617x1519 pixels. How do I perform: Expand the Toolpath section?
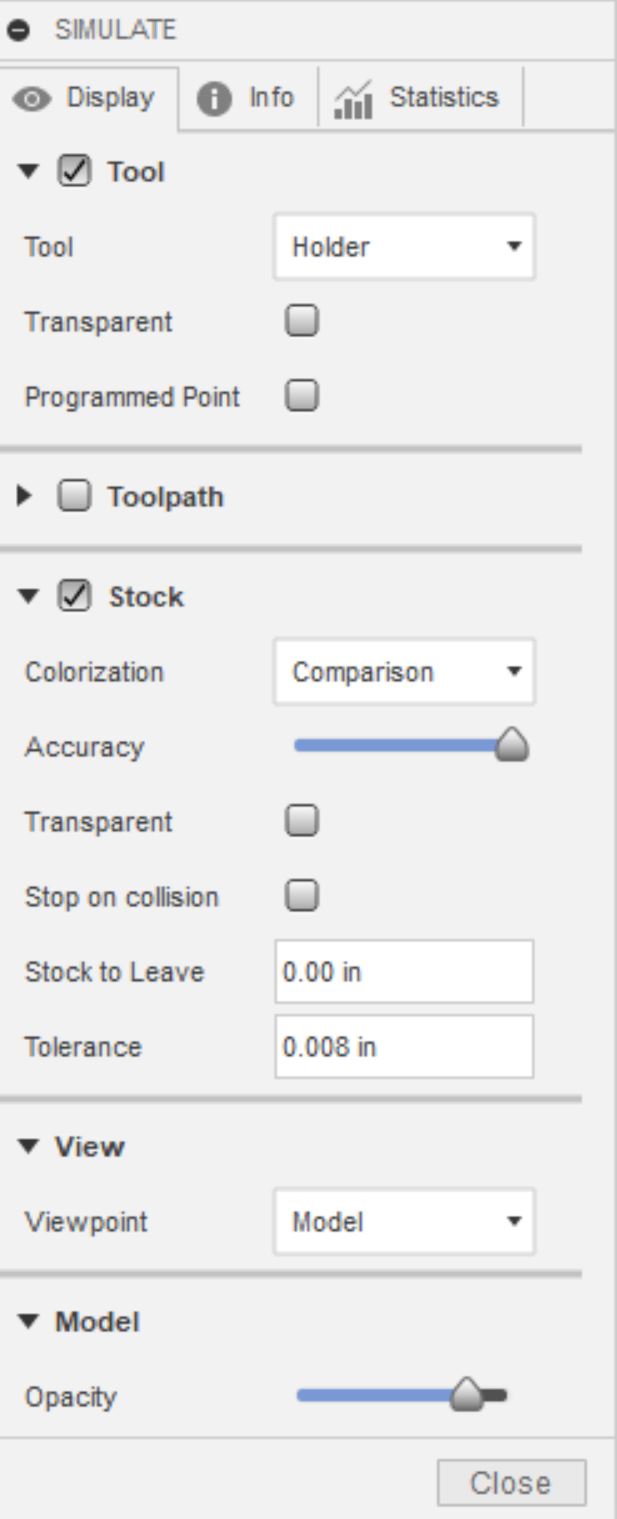point(25,497)
